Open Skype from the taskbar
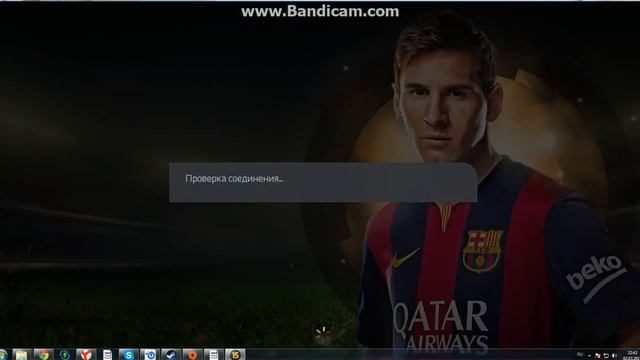The height and width of the screenshot is (360, 640). click(x=128, y=355)
